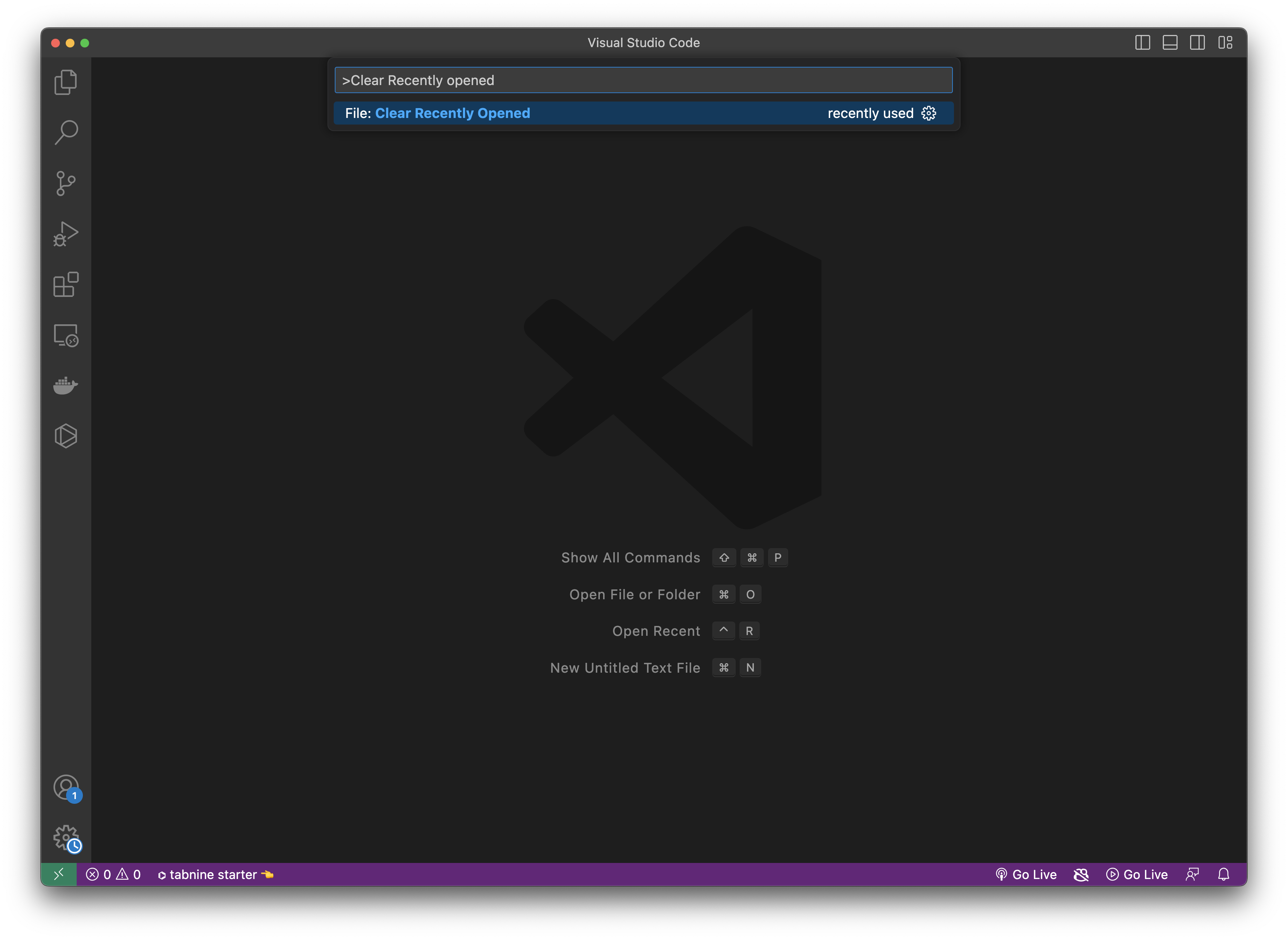Image resolution: width=1288 pixels, height=940 pixels.
Task: Toggle the primary sidebar visibility
Action: [1142, 43]
